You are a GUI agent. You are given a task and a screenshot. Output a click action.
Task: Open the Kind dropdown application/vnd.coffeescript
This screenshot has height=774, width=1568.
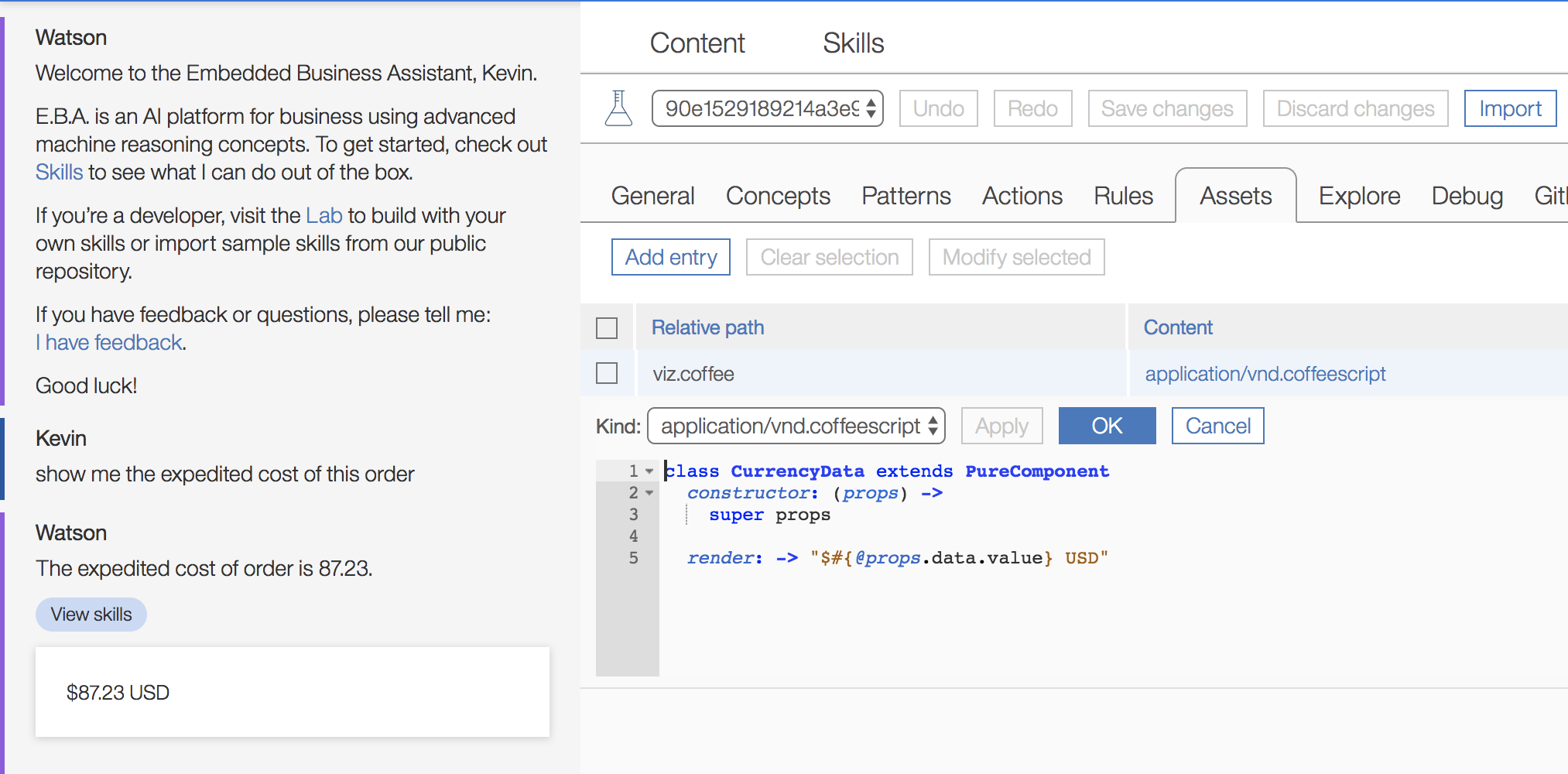coord(796,426)
